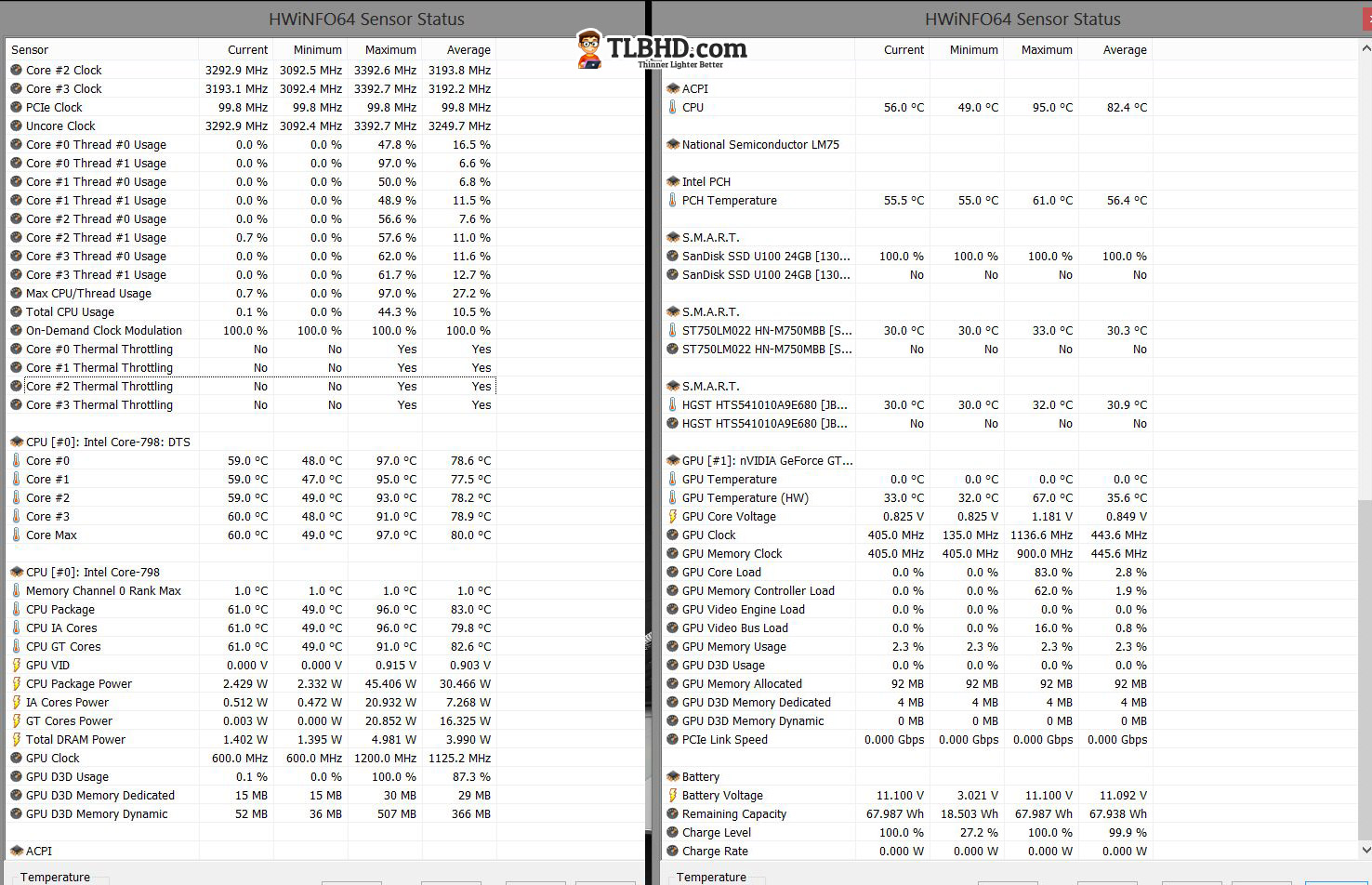Click Average column header in the GPU/Battery window
The width and height of the screenshot is (1372, 885).
(x=1125, y=50)
